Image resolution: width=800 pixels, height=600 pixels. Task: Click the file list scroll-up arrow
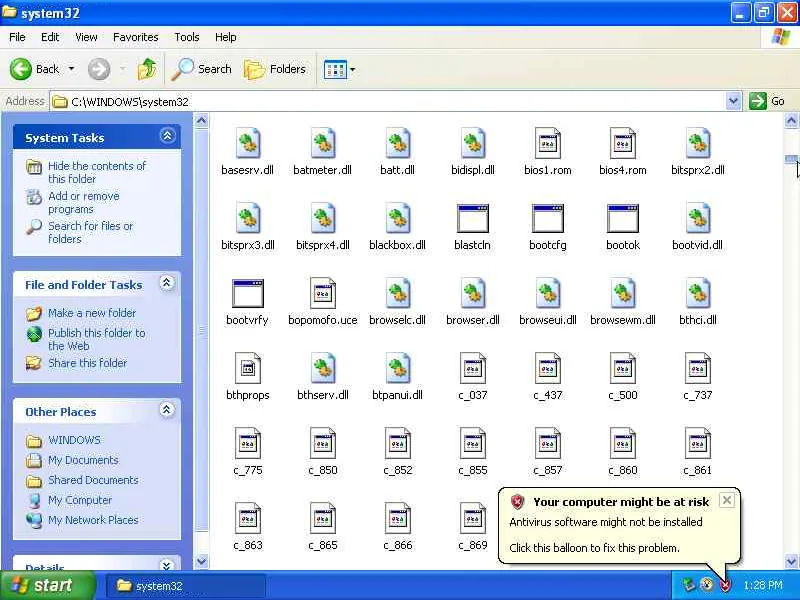click(x=791, y=121)
